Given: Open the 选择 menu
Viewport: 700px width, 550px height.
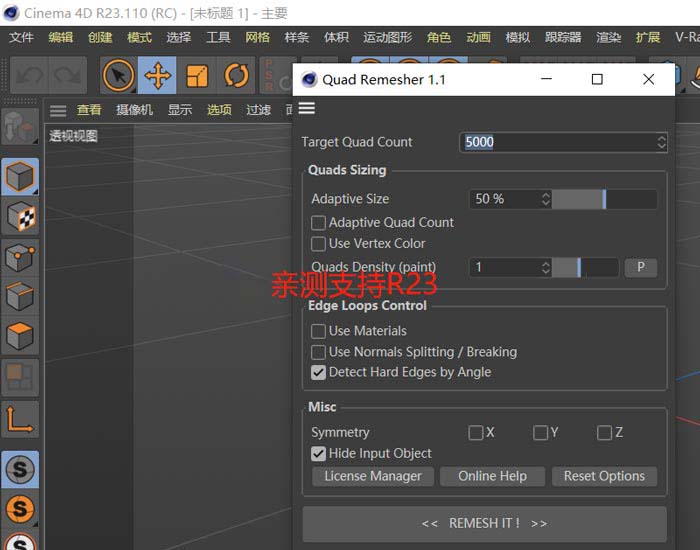Looking at the screenshot, I should click(x=179, y=38).
